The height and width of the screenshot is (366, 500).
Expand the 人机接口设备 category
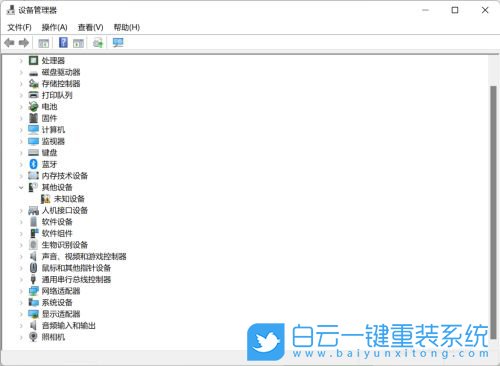point(21,211)
